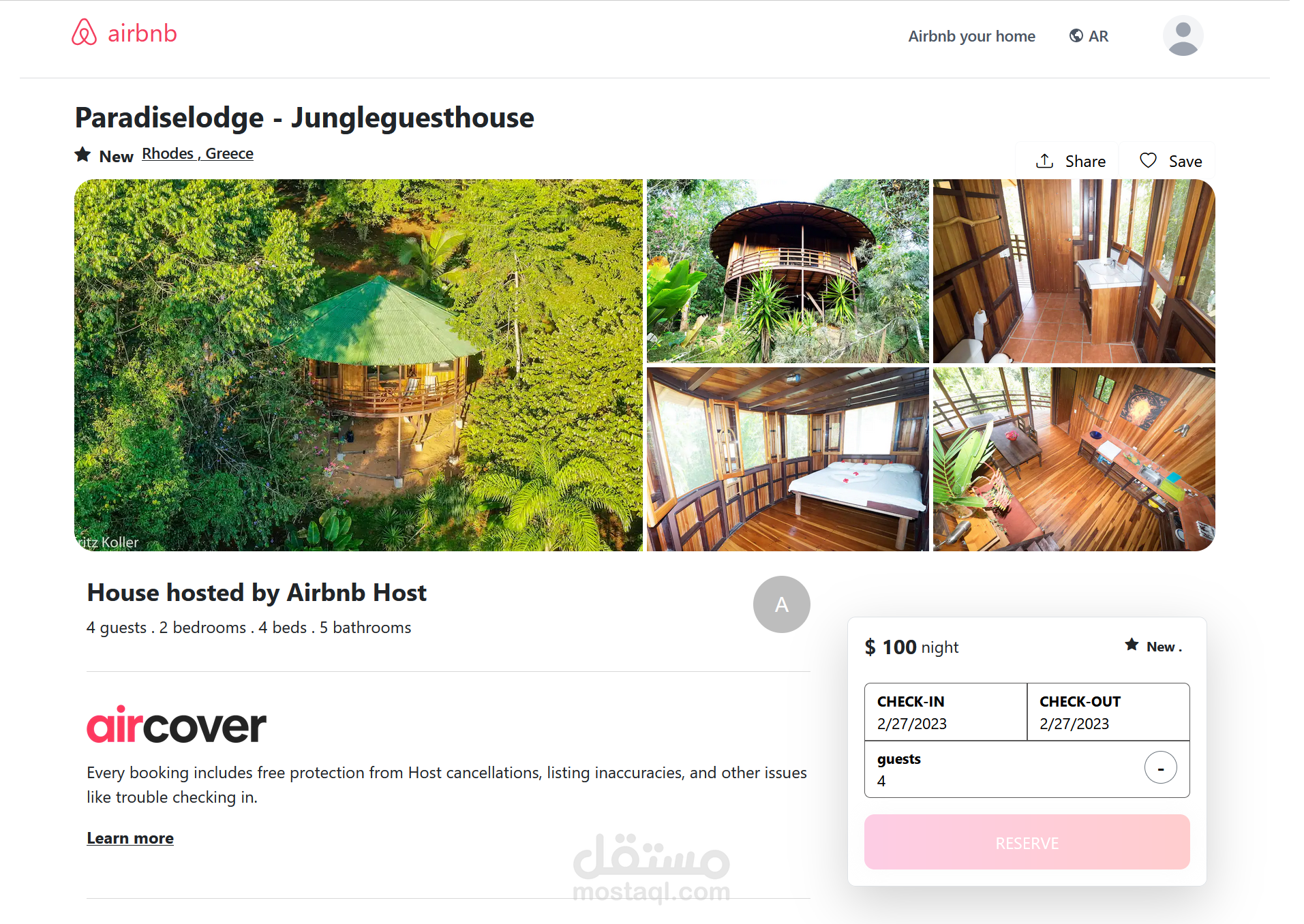Decrease guests with the minus button
This screenshot has width=1304, height=924.
1160,768
